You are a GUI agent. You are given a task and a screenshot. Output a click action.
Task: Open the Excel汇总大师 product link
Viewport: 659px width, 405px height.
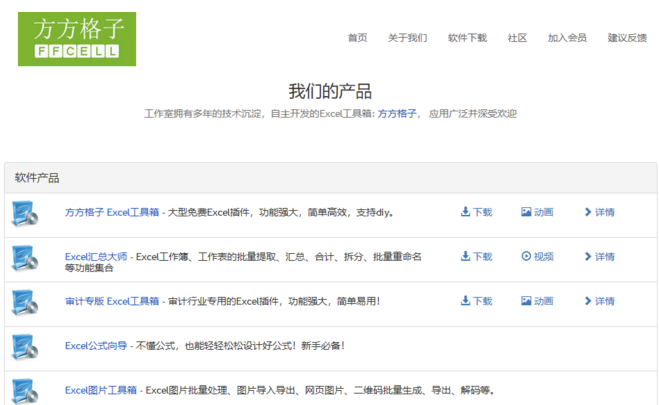click(x=96, y=257)
